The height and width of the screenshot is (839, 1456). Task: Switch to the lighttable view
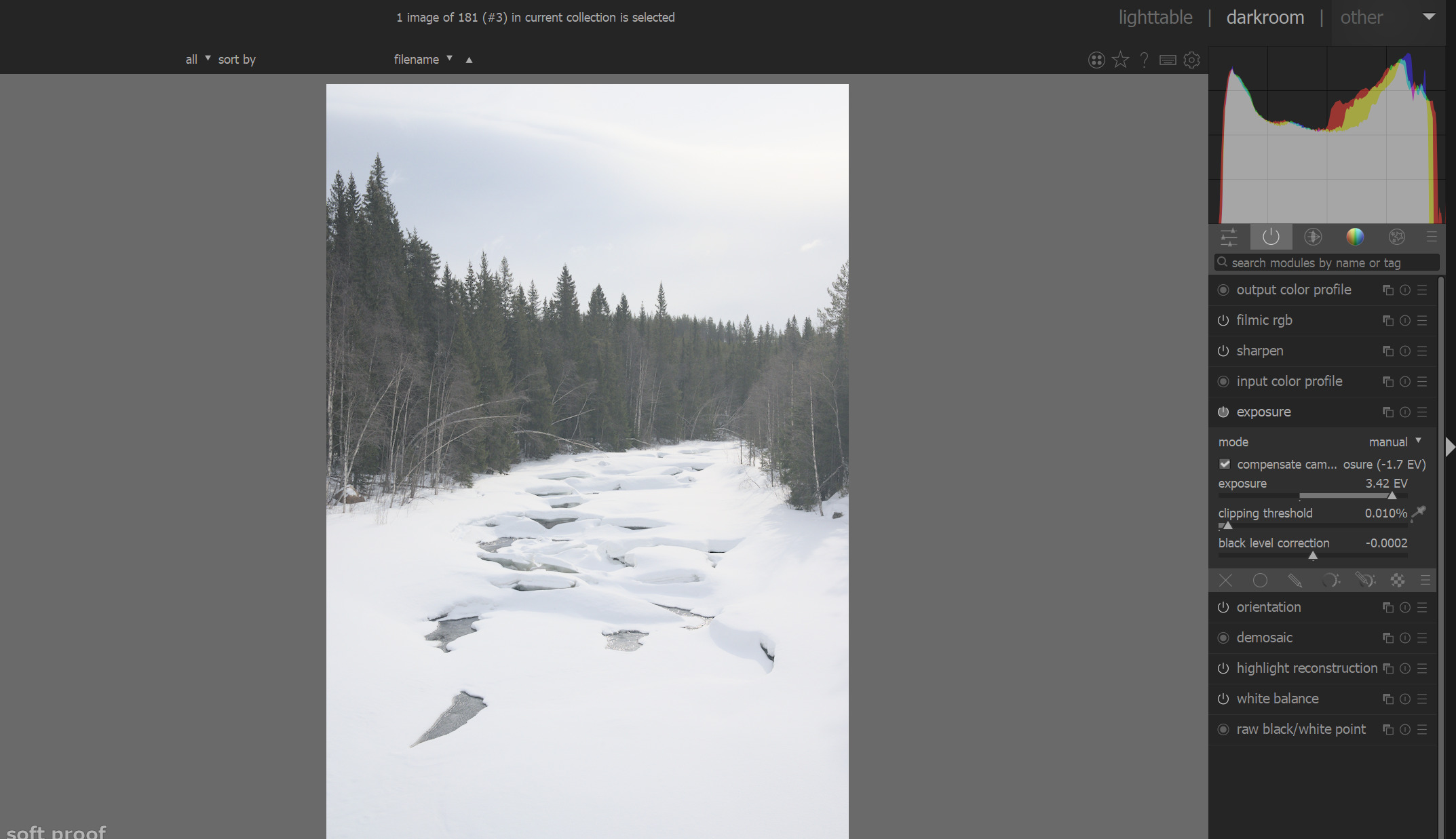pos(1155,18)
